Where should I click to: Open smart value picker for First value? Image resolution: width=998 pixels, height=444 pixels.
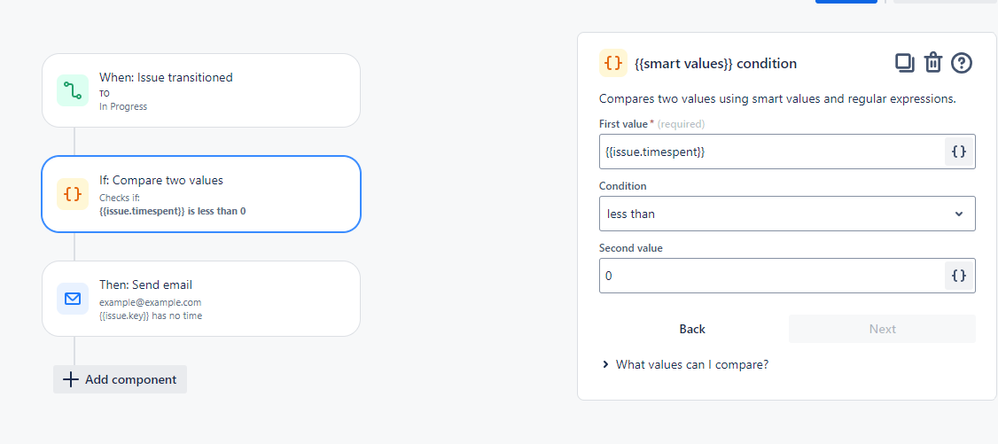(959, 152)
